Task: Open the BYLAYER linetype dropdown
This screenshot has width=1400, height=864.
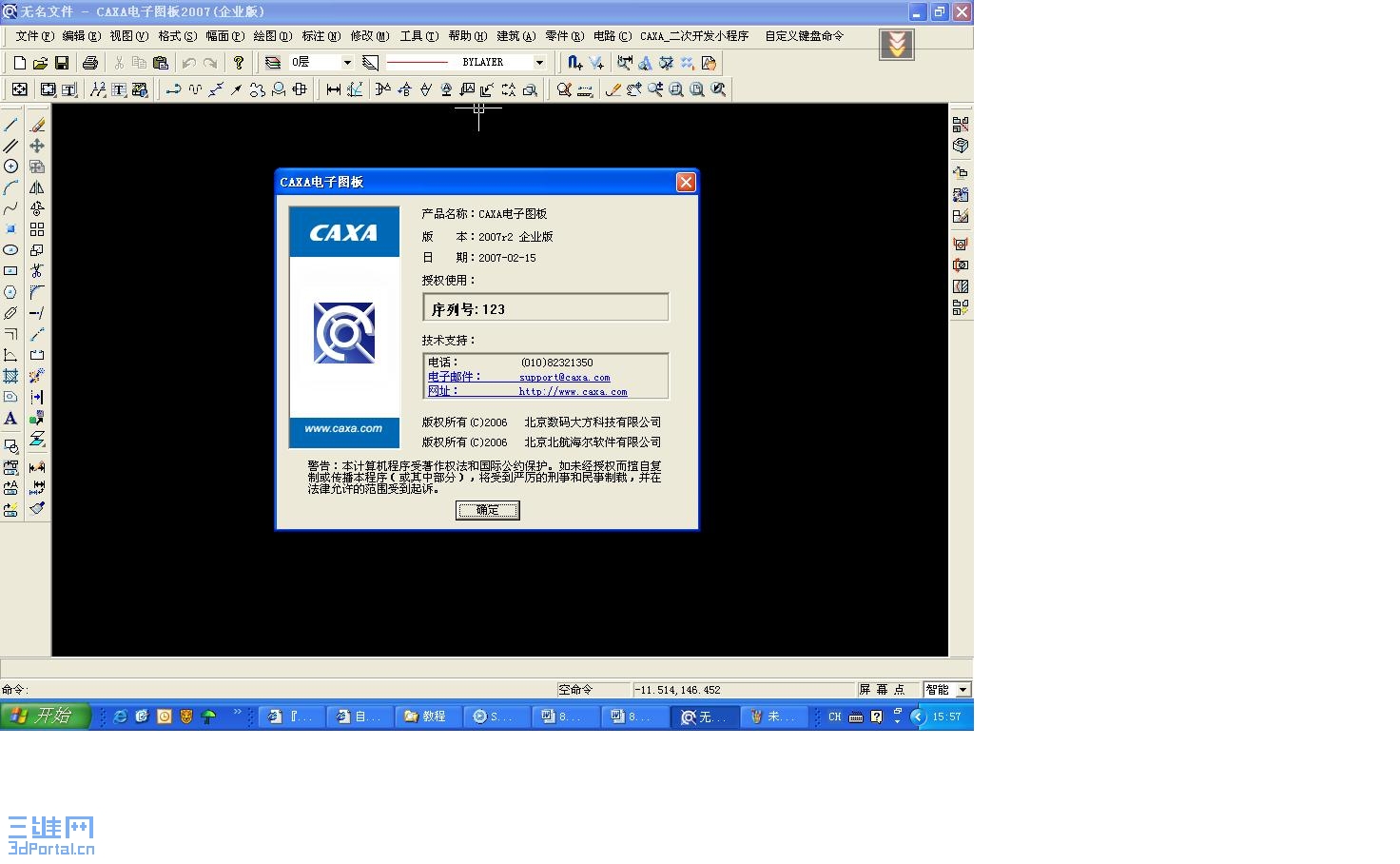Action: click(x=538, y=63)
